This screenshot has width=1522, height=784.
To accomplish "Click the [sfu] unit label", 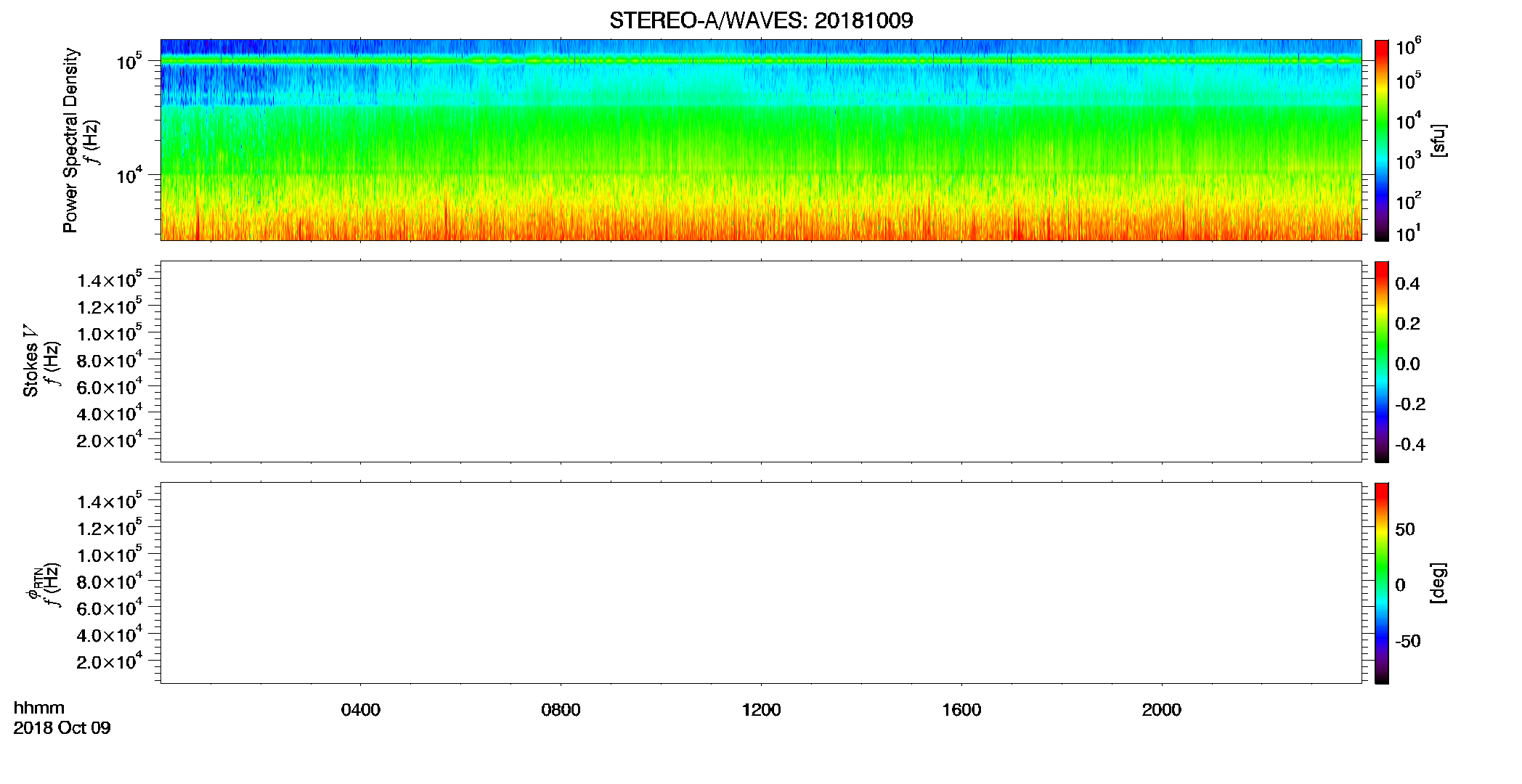I will pos(1438,140).
